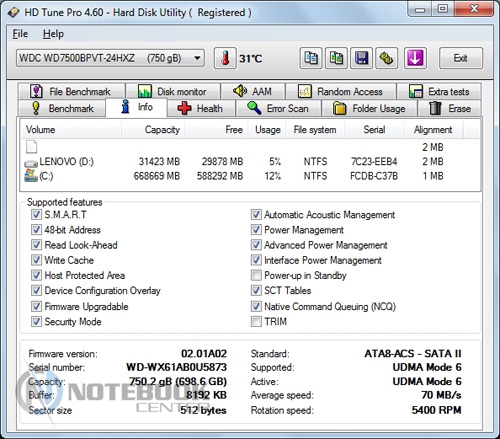The width and height of the screenshot is (500, 439).
Task: Sort by the Capacity column header
Action: point(153,129)
